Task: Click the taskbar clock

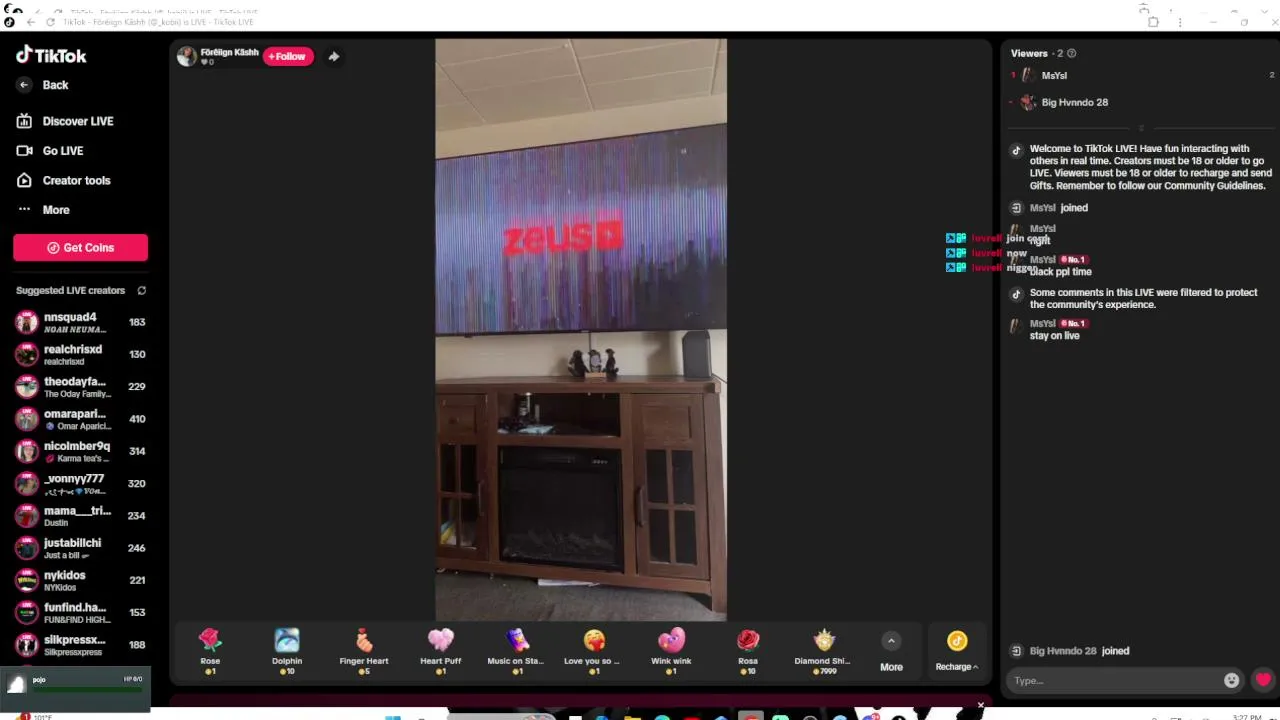Action: (x=1247, y=716)
